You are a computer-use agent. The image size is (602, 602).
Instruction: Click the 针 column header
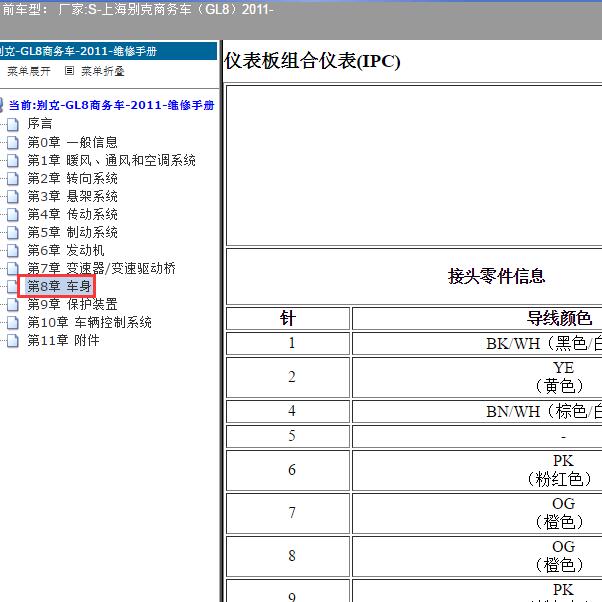click(288, 318)
